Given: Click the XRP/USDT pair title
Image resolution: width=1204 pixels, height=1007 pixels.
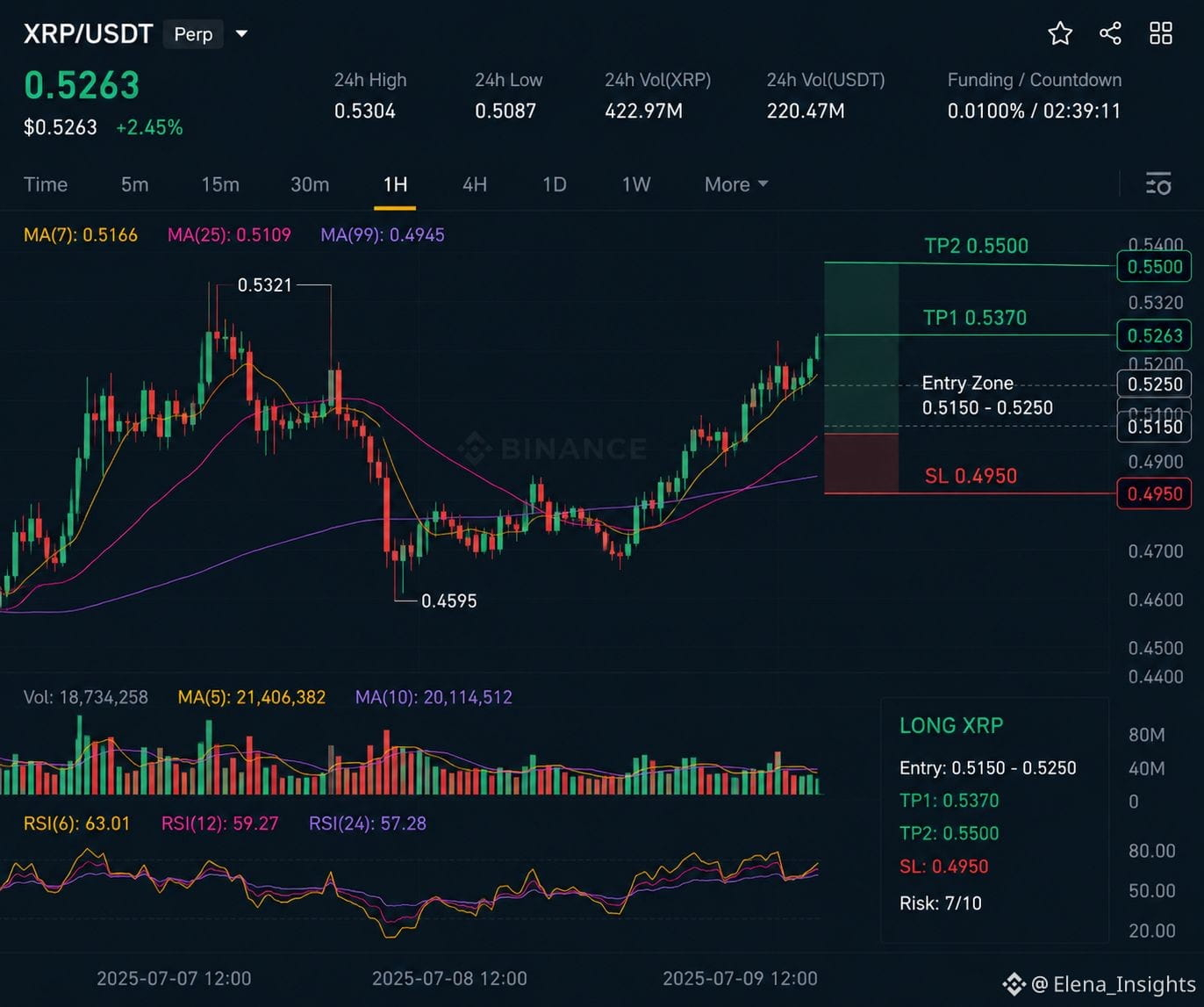Looking at the screenshot, I should click(88, 34).
